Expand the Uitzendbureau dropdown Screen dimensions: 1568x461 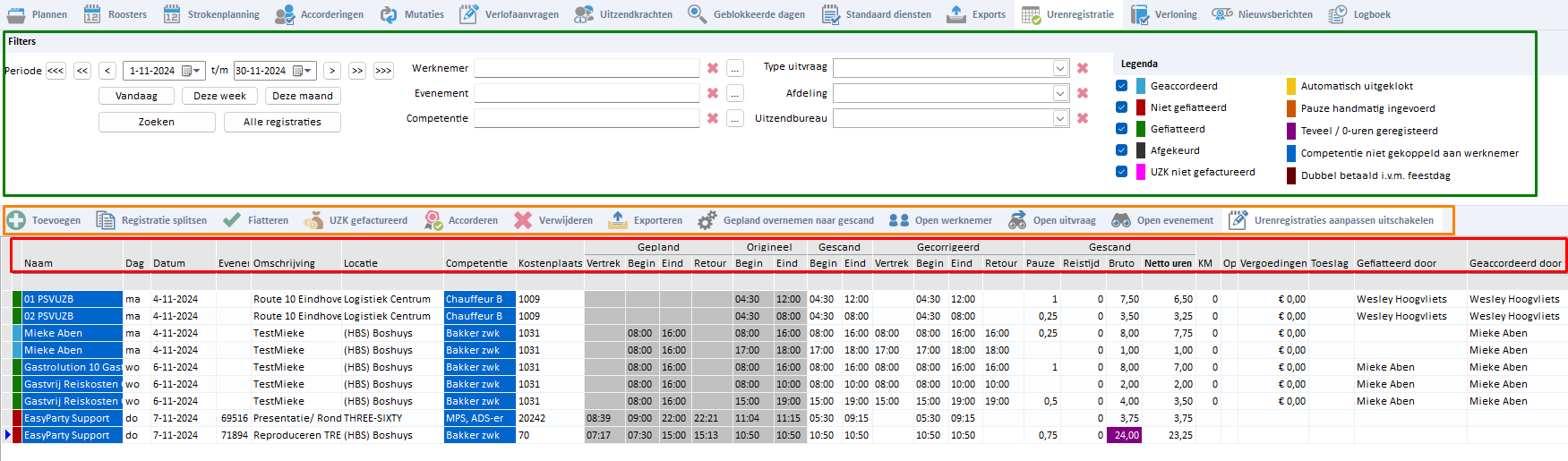point(1060,118)
